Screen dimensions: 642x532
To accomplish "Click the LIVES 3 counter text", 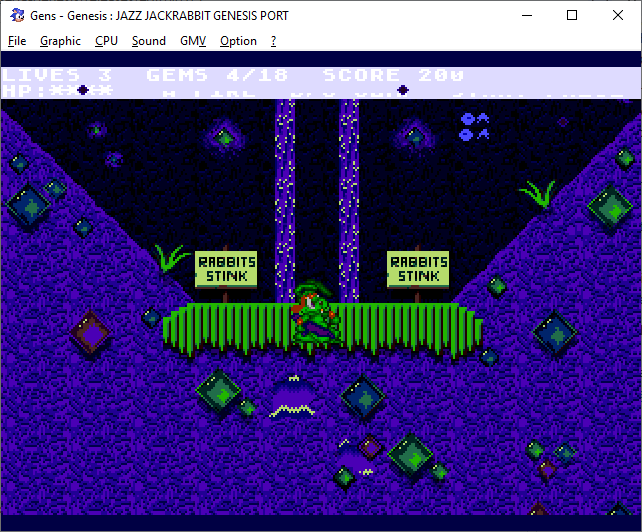I will click(x=57, y=75).
